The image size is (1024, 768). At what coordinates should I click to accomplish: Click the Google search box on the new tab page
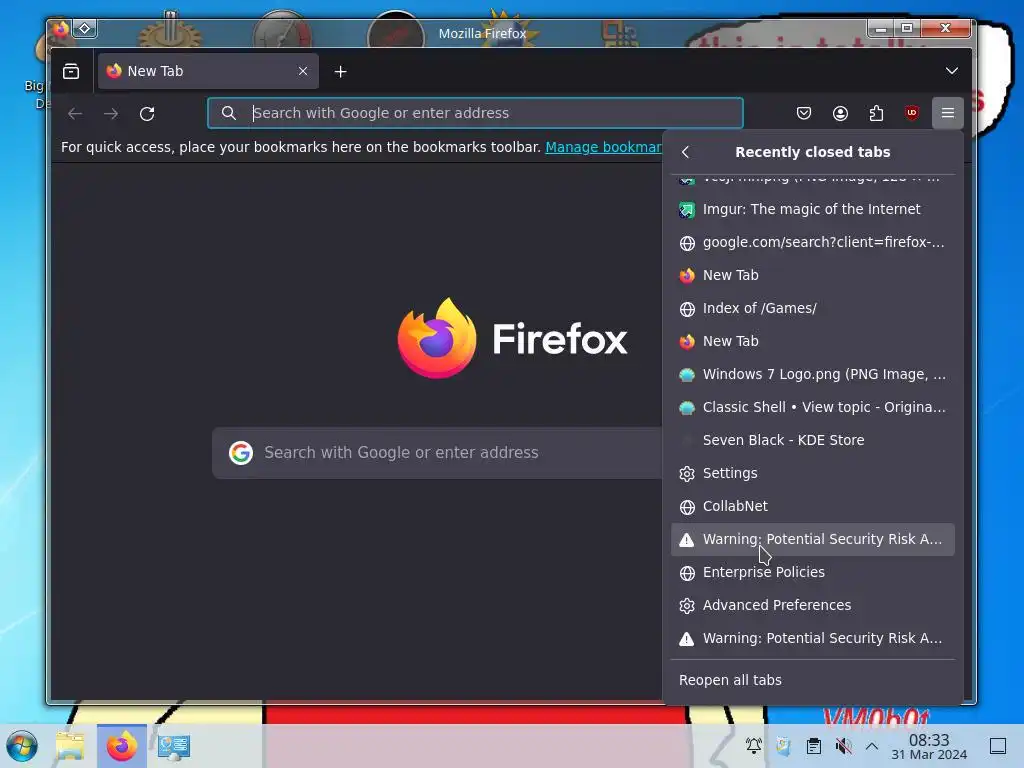[x=438, y=453]
